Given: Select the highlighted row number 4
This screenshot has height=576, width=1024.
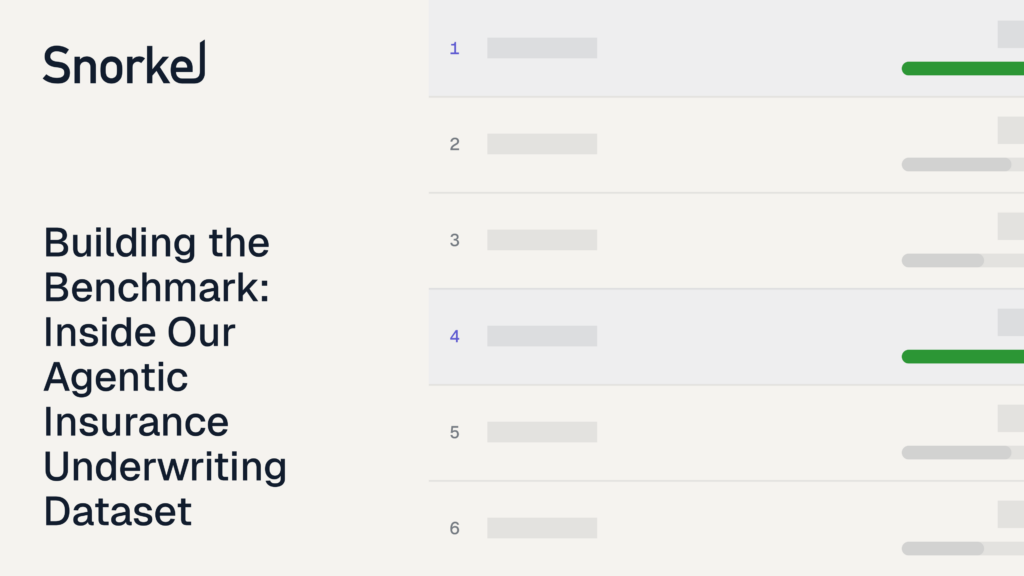Looking at the screenshot, I should coord(455,336).
